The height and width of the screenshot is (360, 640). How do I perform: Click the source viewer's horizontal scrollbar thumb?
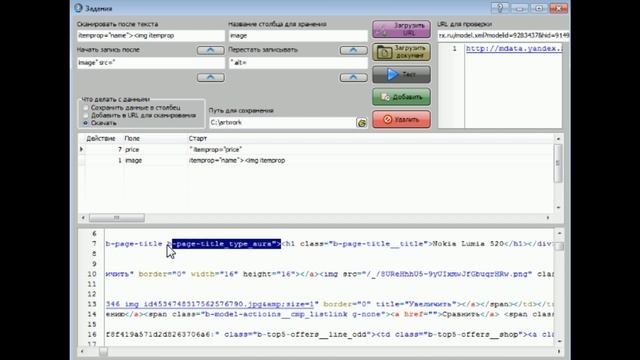click(x=103, y=351)
